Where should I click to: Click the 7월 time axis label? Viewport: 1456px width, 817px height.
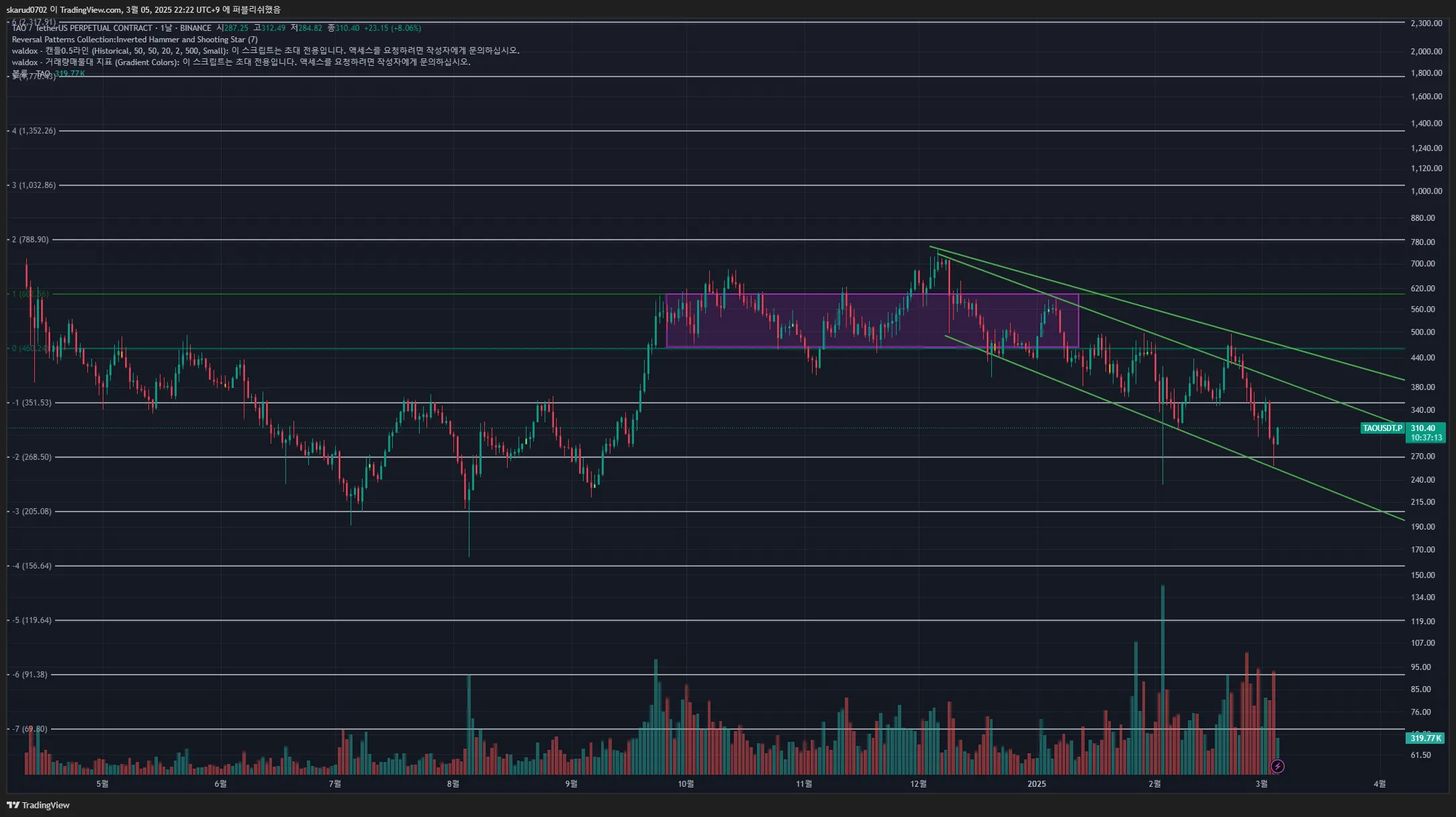click(335, 784)
